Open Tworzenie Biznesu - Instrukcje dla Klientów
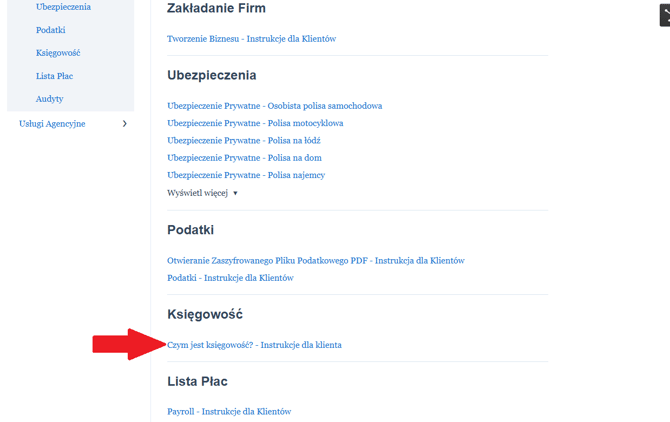Viewport: 670px width, 422px height. click(x=252, y=39)
